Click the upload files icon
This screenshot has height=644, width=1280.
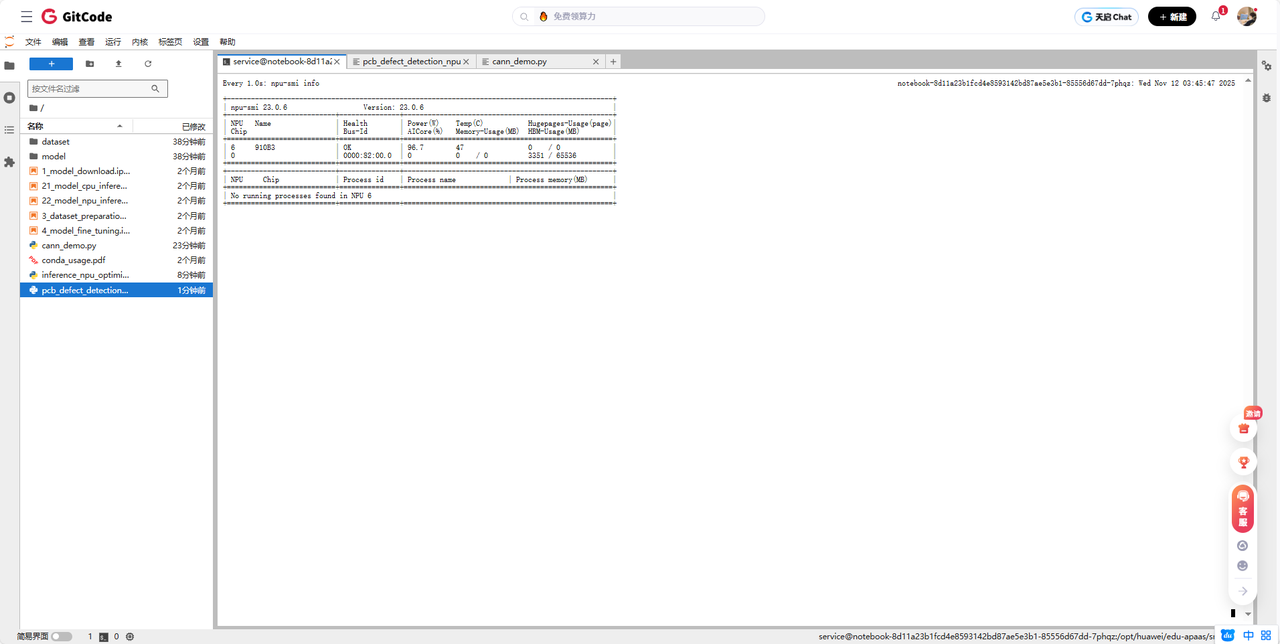pos(119,64)
